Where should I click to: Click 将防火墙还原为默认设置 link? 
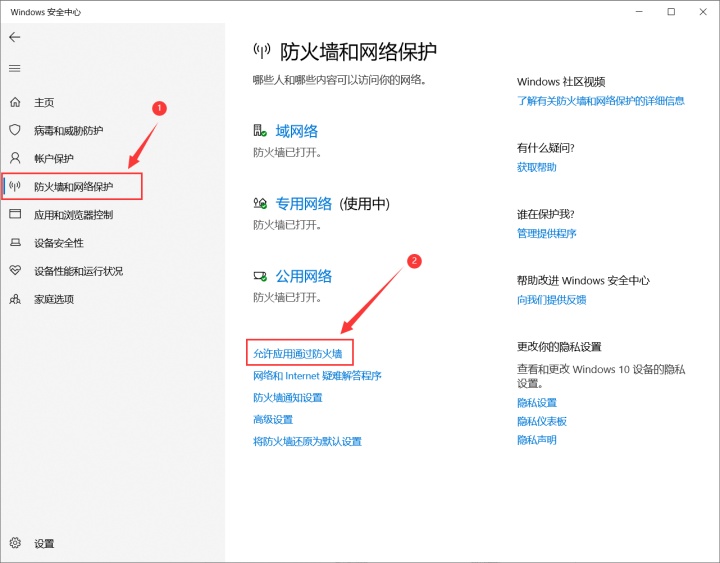pyautogui.click(x=308, y=441)
